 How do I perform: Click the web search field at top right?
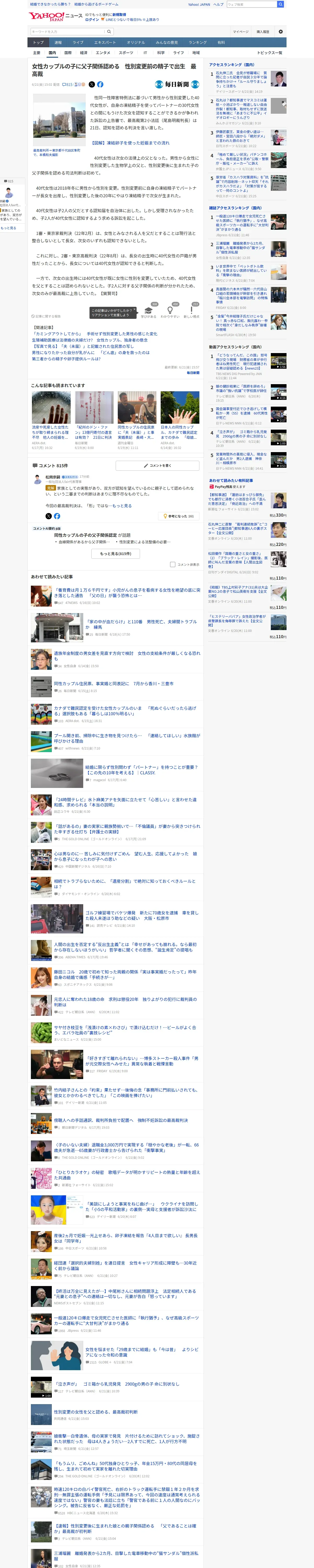[251, 4]
